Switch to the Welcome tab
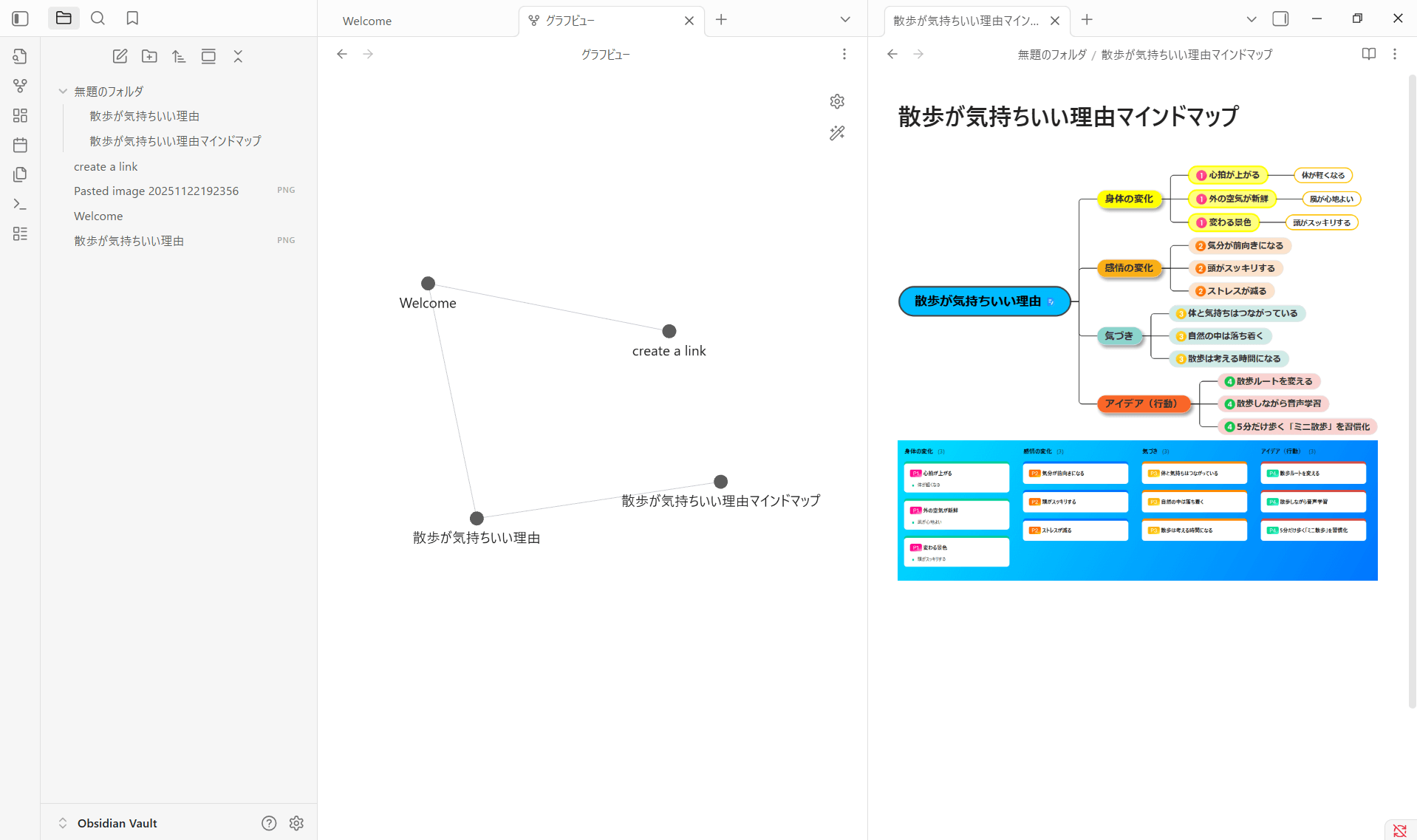This screenshot has height=840, width=1417. 367,21
